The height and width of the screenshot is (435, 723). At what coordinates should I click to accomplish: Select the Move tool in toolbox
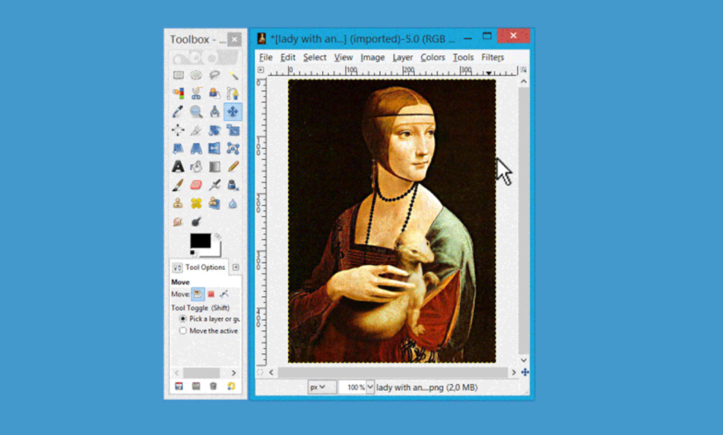[x=233, y=112]
